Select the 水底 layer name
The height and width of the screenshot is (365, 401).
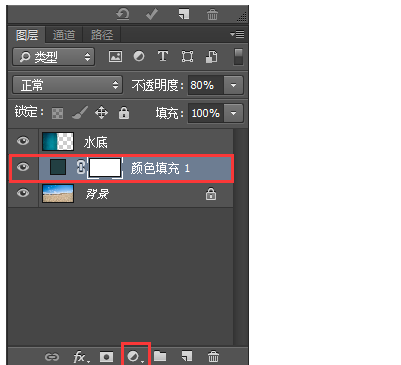pos(96,143)
